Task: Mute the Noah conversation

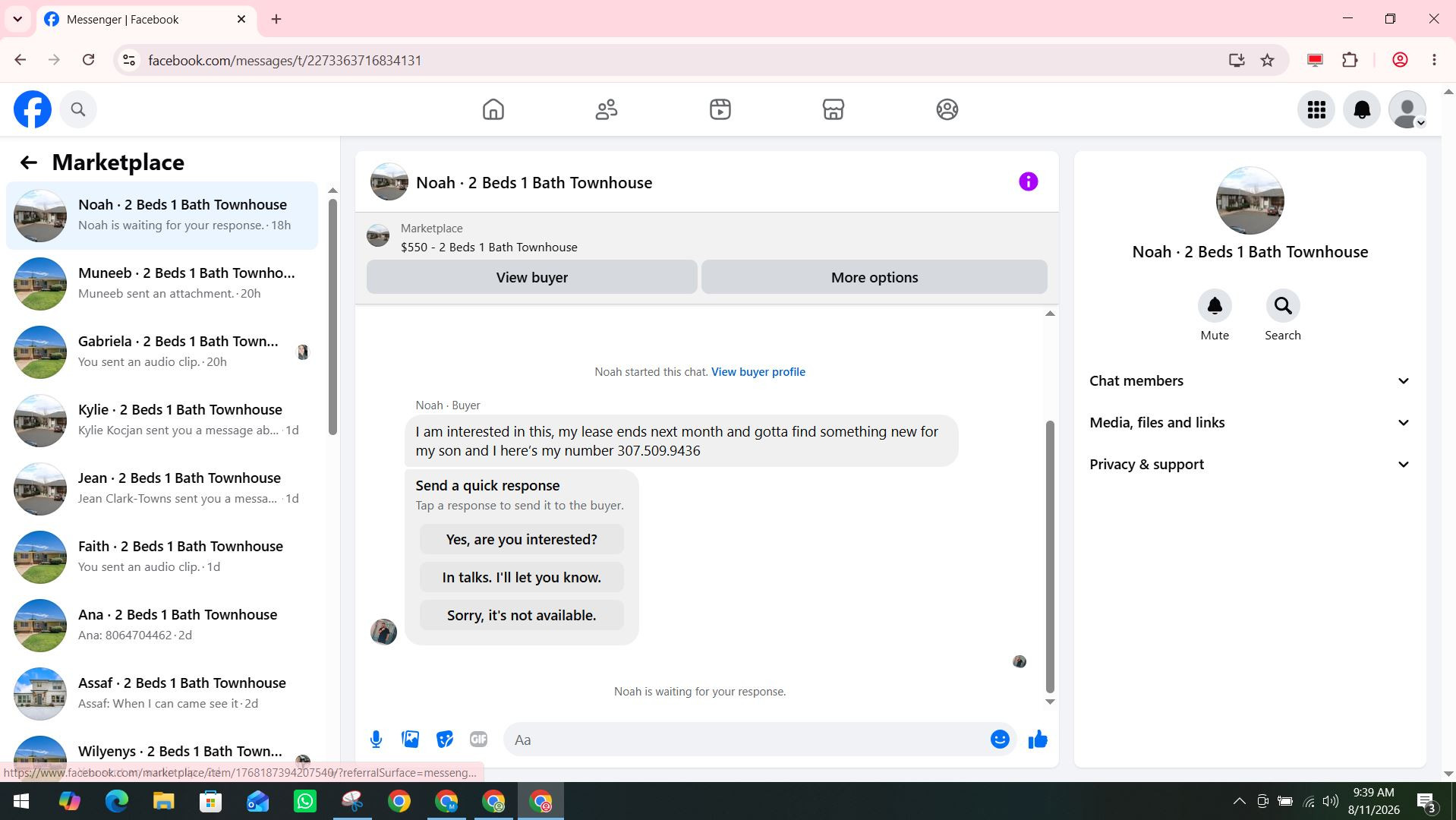Action: [x=1215, y=306]
